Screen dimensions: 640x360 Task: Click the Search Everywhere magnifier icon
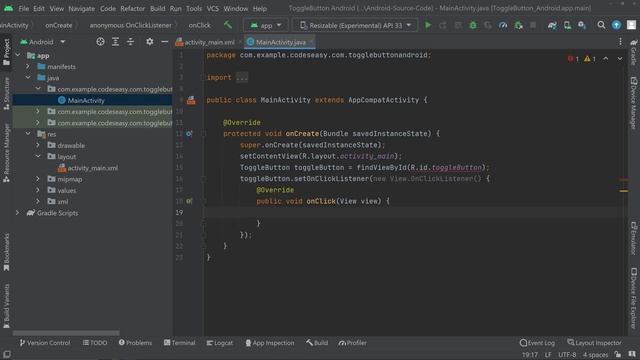pos(601,25)
